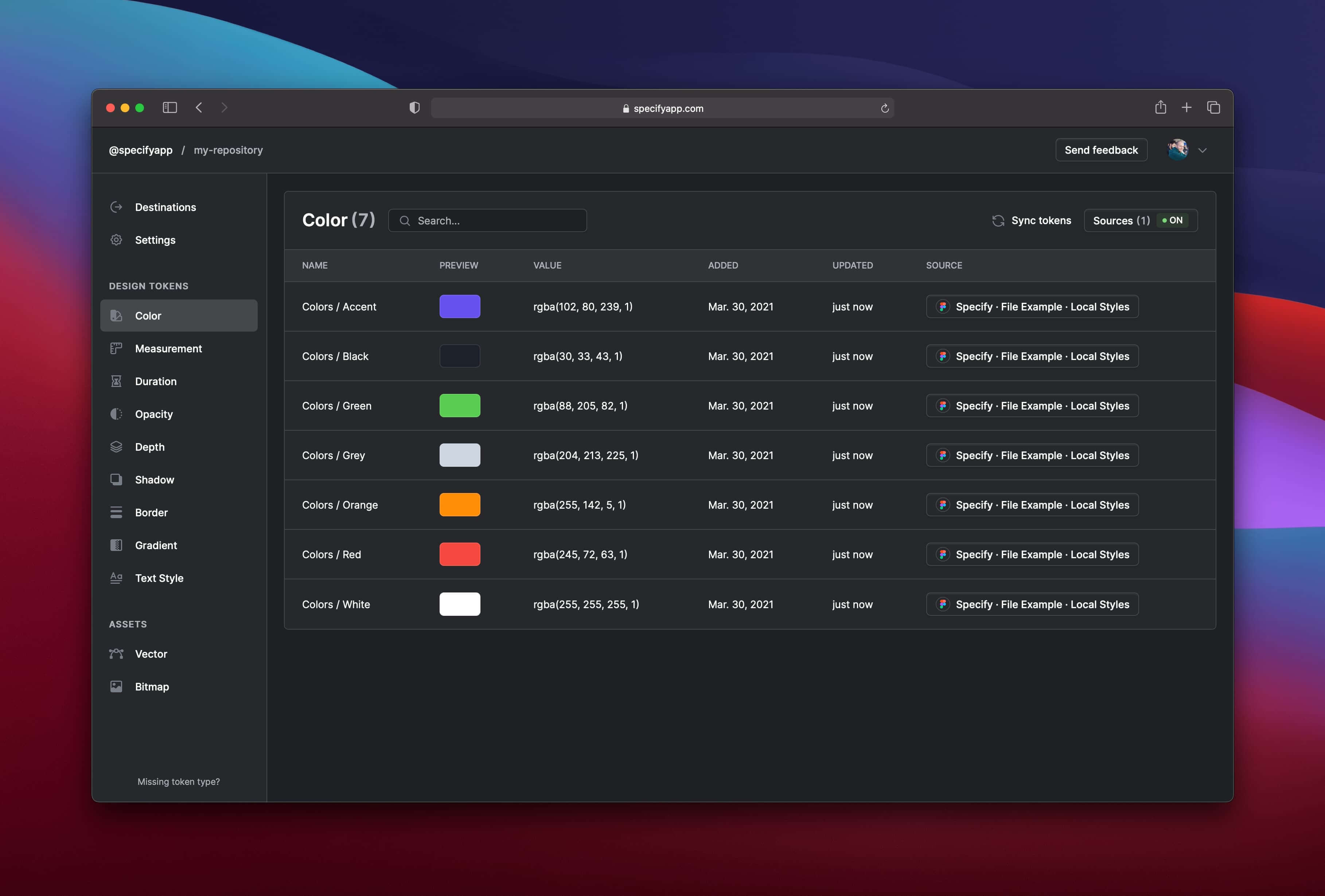Open the Opacity tokens section
Screen dimensions: 1325x896
pyautogui.click(x=154, y=414)
